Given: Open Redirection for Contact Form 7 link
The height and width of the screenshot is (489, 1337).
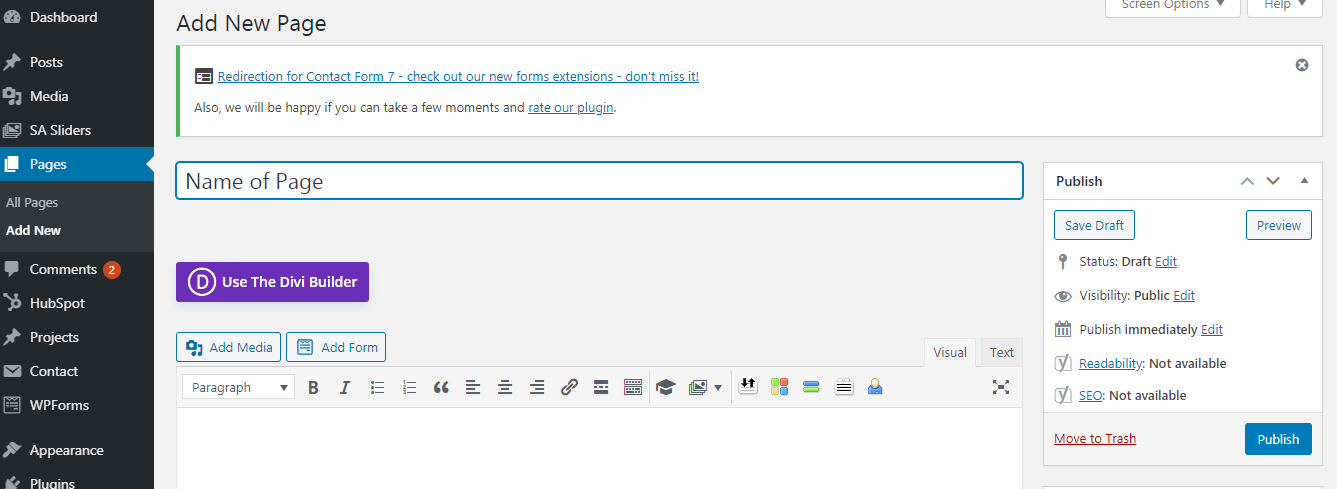Looking at the screenshot, I should click(458, 76).
